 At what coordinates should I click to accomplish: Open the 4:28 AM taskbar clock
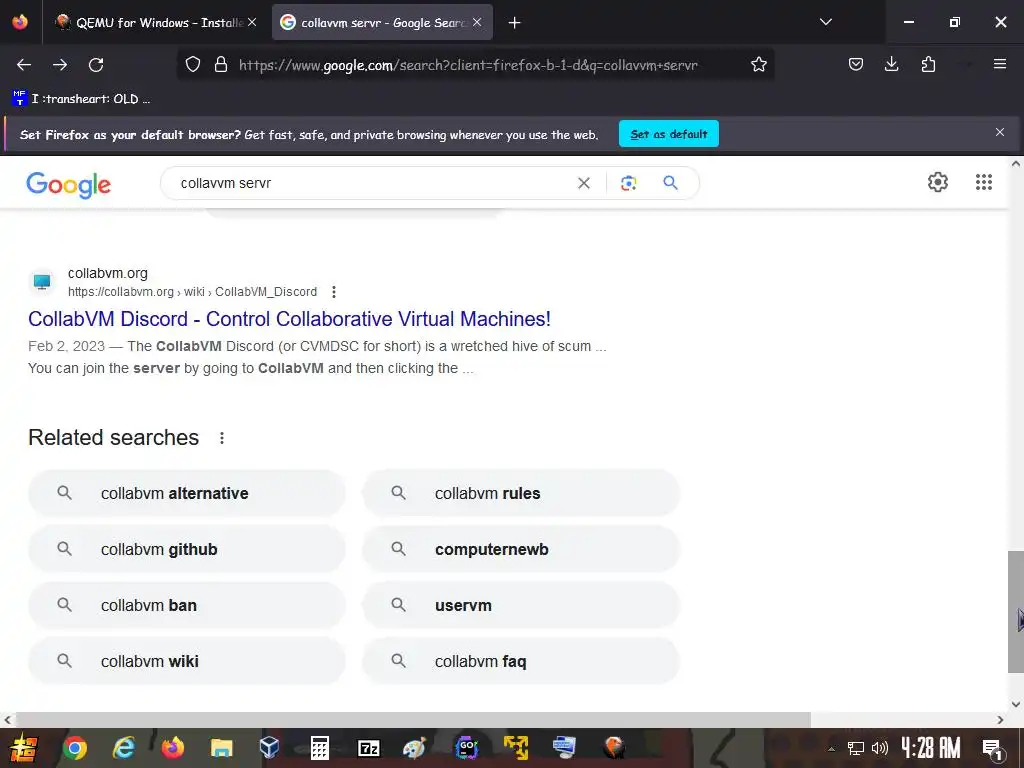[x=931, y=748]
